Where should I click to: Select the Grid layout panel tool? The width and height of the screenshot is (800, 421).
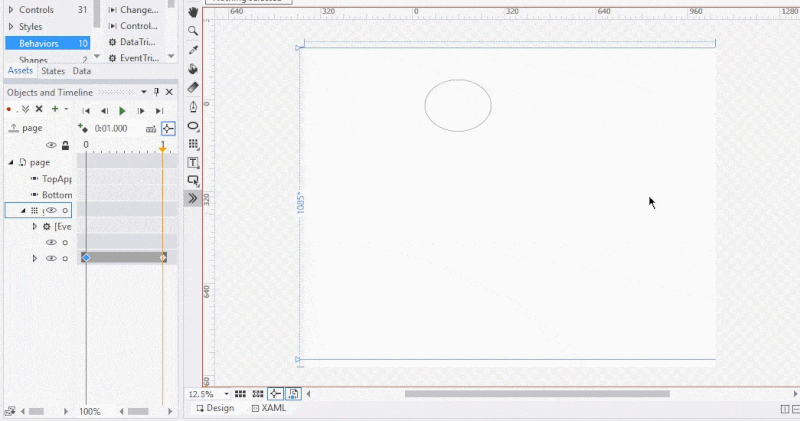point(193,144)
